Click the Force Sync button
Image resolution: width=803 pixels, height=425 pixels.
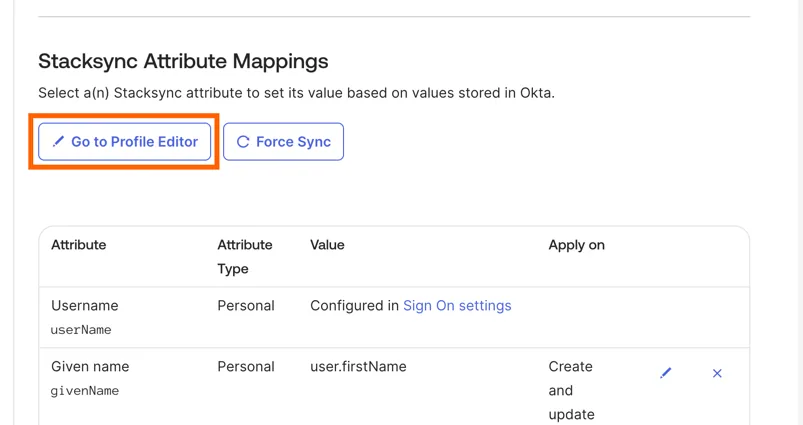point(283,142)
